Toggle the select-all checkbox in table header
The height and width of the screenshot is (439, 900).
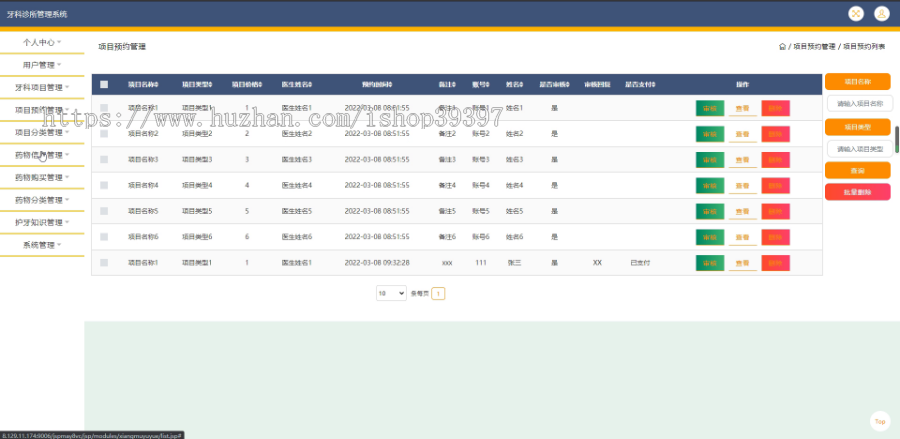(104, 84)
